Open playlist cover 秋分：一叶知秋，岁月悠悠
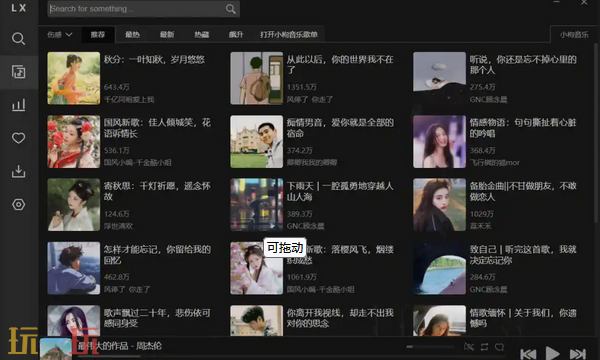The image size is (600, 360). tap(73, 78)
